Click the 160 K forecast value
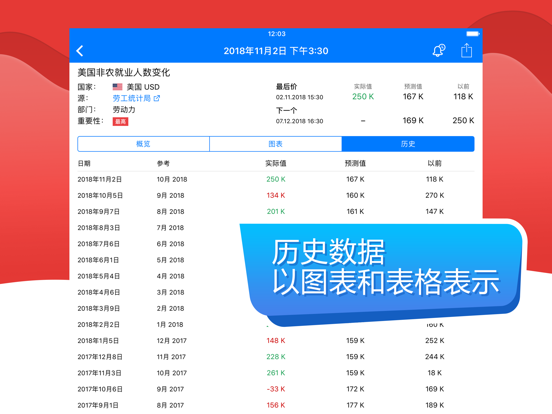The width and height of the screenshot is (552, 414). coord(355,195)
